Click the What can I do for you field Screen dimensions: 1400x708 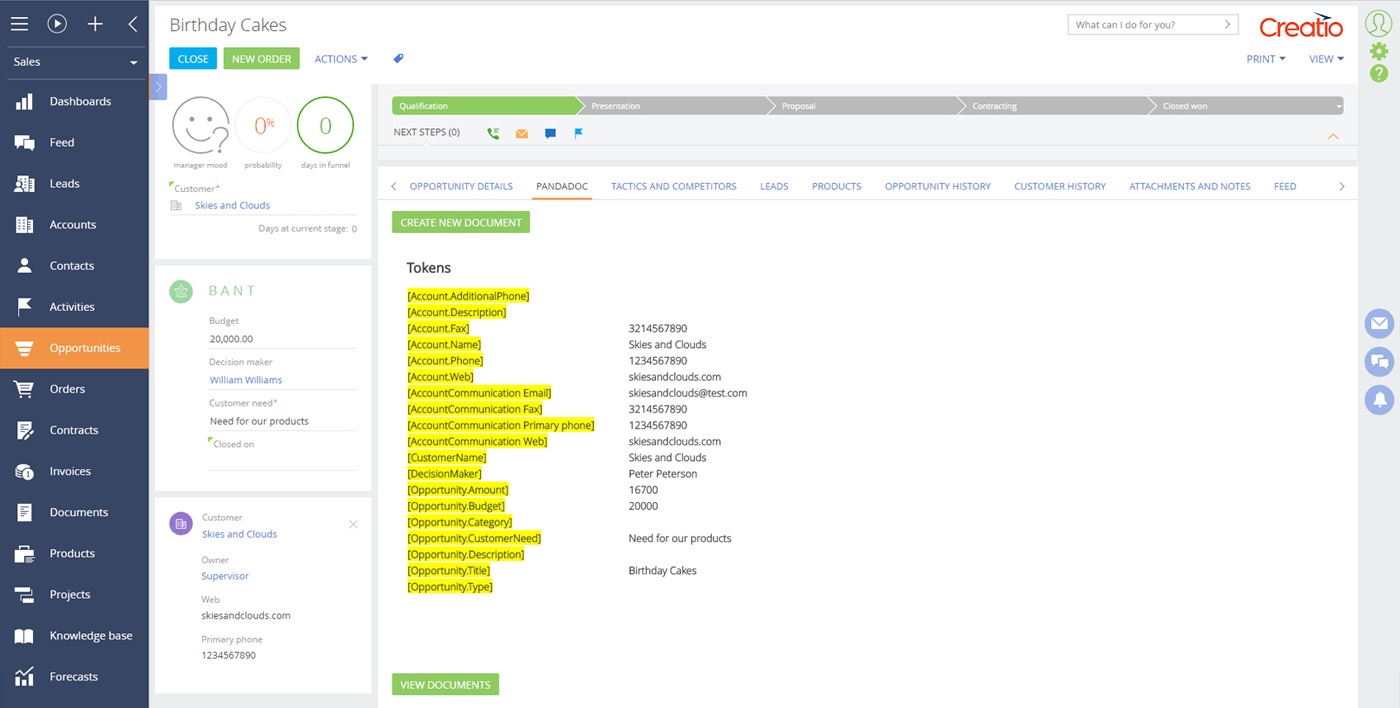pos(1145,23)
